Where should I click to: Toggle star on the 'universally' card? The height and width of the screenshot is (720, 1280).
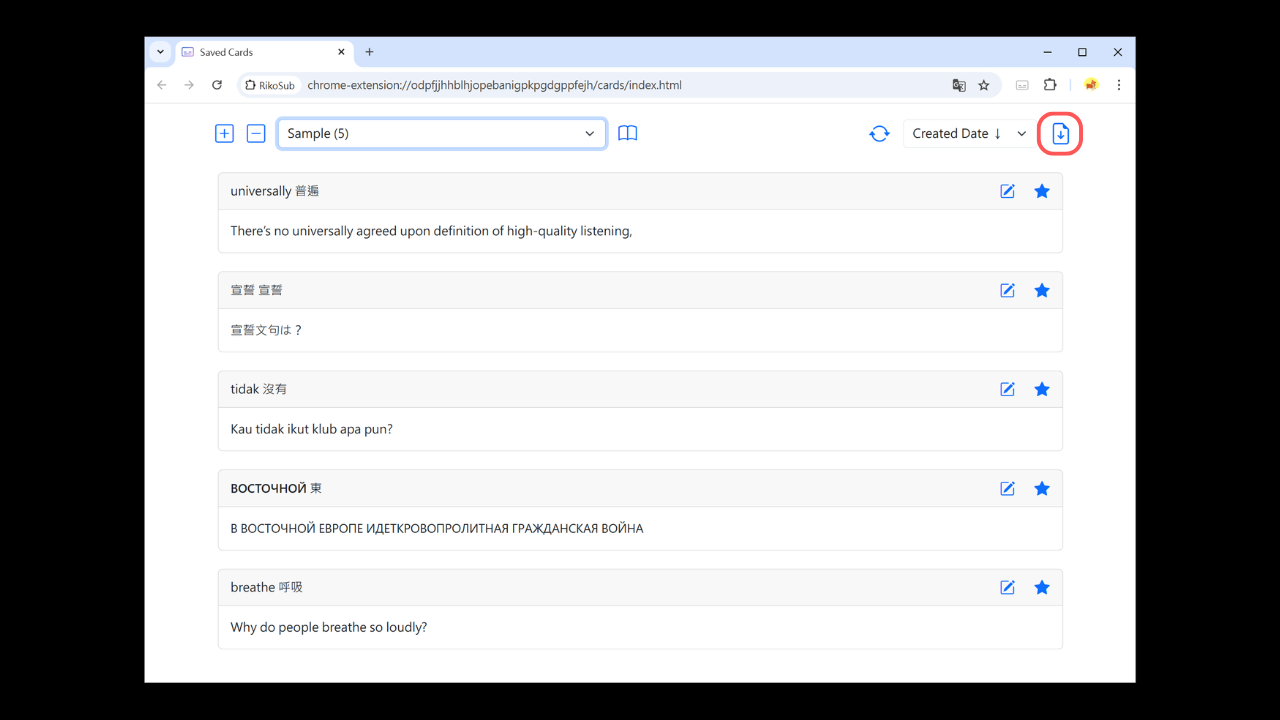click(x=1042, y=191)
